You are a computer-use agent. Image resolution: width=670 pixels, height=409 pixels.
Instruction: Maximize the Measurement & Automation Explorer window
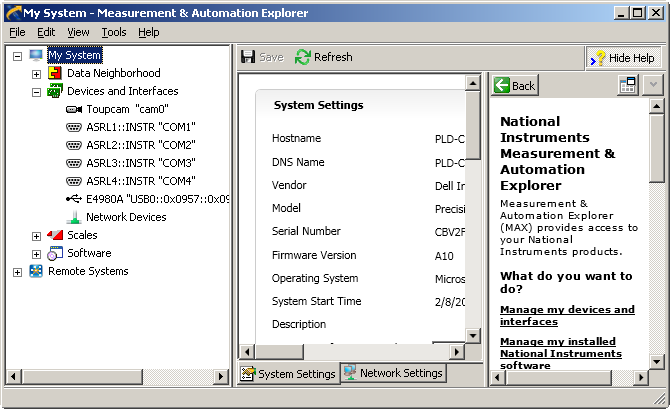coord(637,13)
